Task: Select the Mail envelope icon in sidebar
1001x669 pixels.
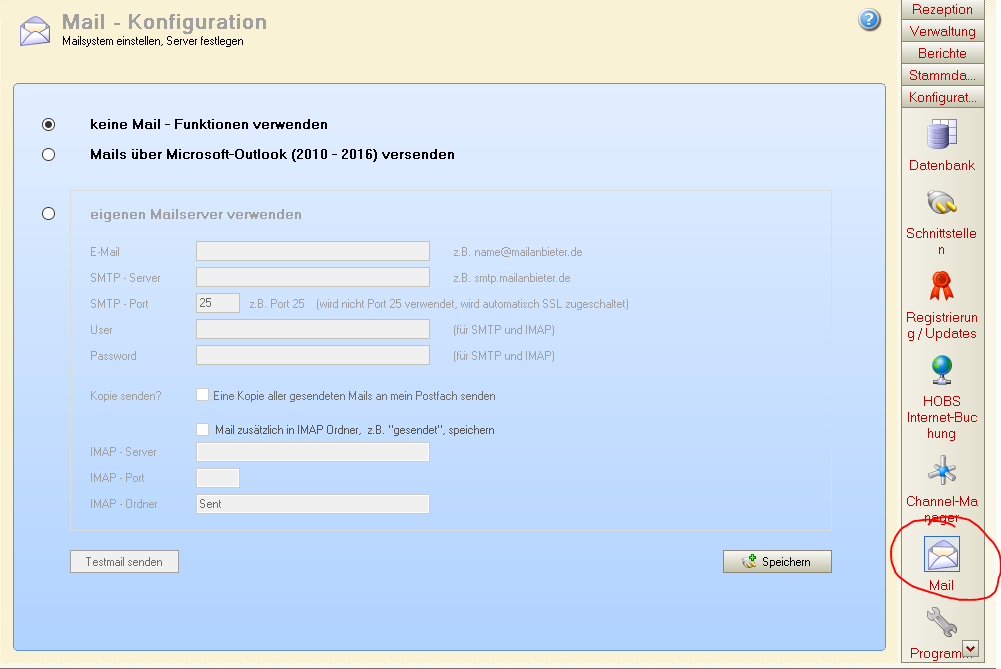Action: click(x=941, y=555)
